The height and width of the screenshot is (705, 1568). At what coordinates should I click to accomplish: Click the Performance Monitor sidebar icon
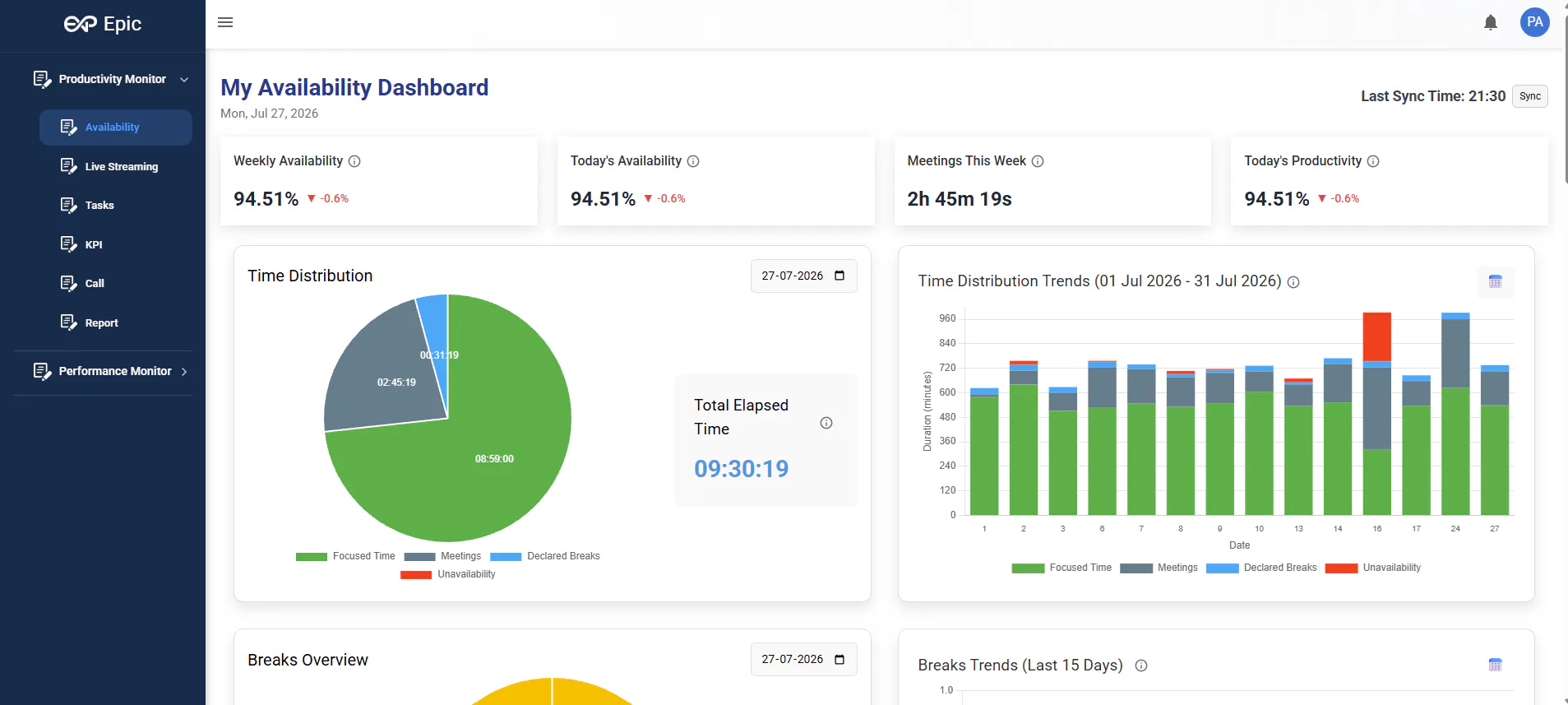click(x=42, y=371)
